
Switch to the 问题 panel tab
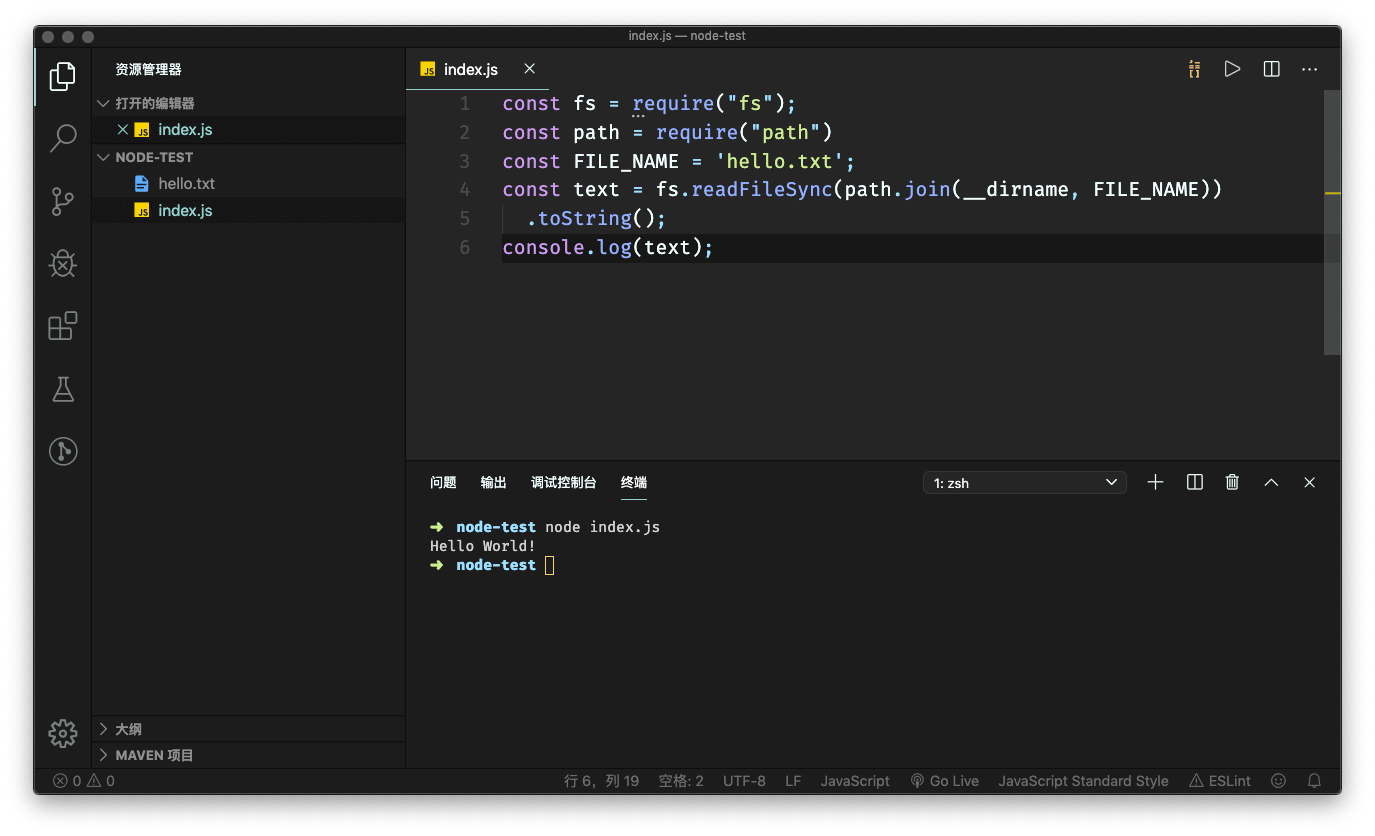(443, 482)
